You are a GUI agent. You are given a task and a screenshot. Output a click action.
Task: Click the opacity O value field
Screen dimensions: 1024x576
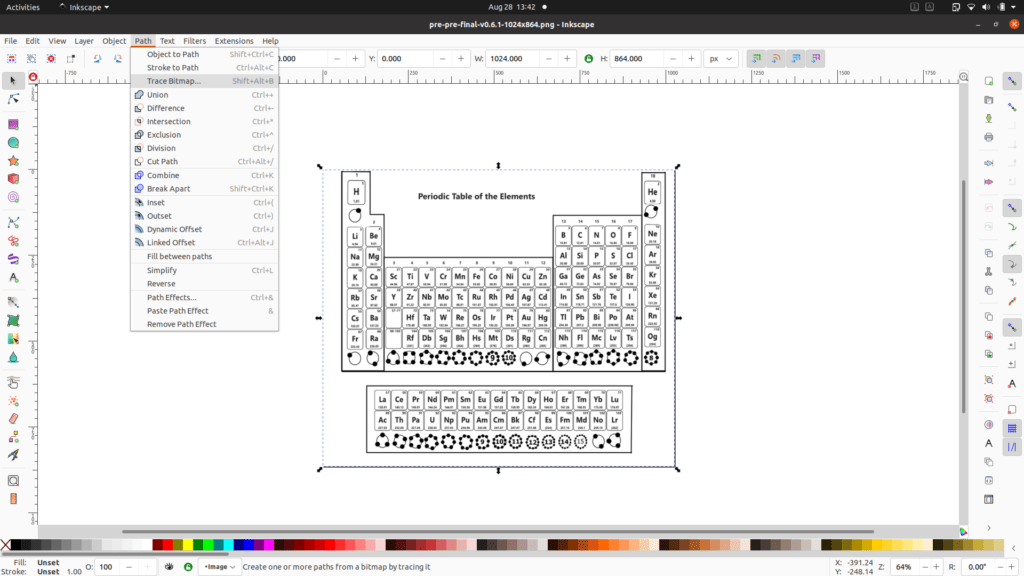point(108,567)
